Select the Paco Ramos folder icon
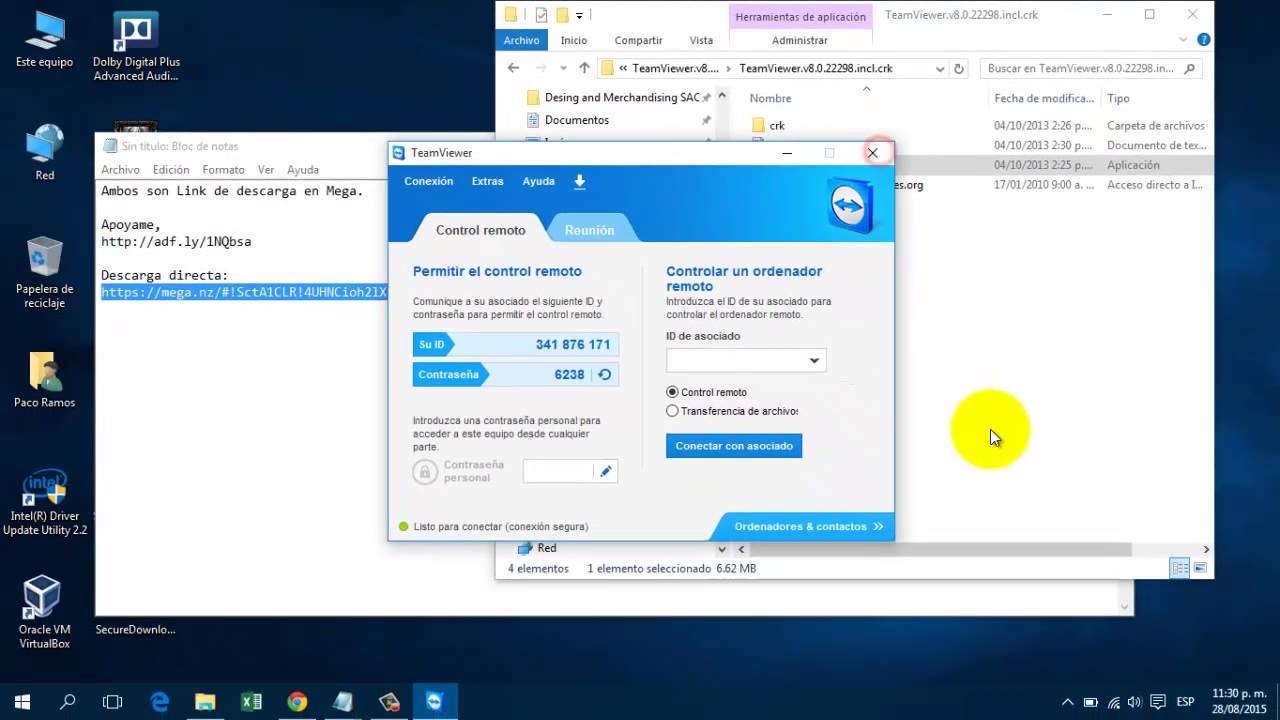This screenshot has width=1280, height=720. 44,380
